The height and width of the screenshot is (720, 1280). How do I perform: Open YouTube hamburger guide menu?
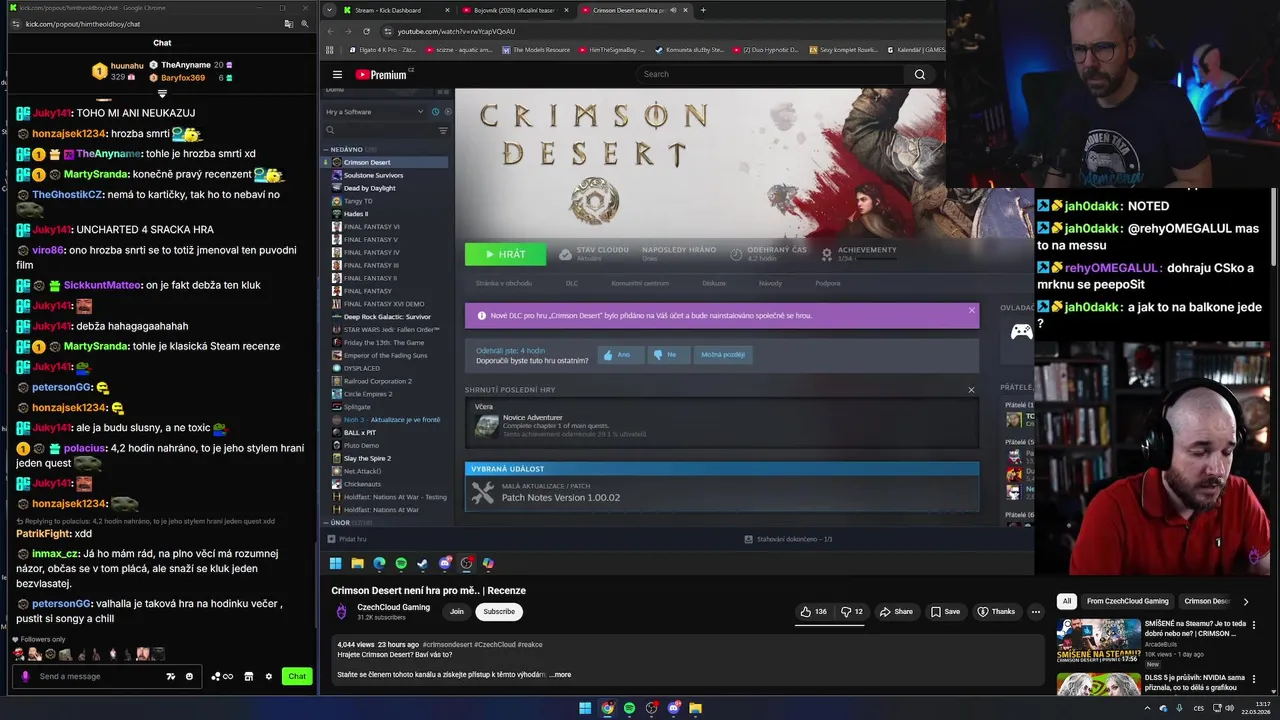pyautogui.click(x=337, y=74)
